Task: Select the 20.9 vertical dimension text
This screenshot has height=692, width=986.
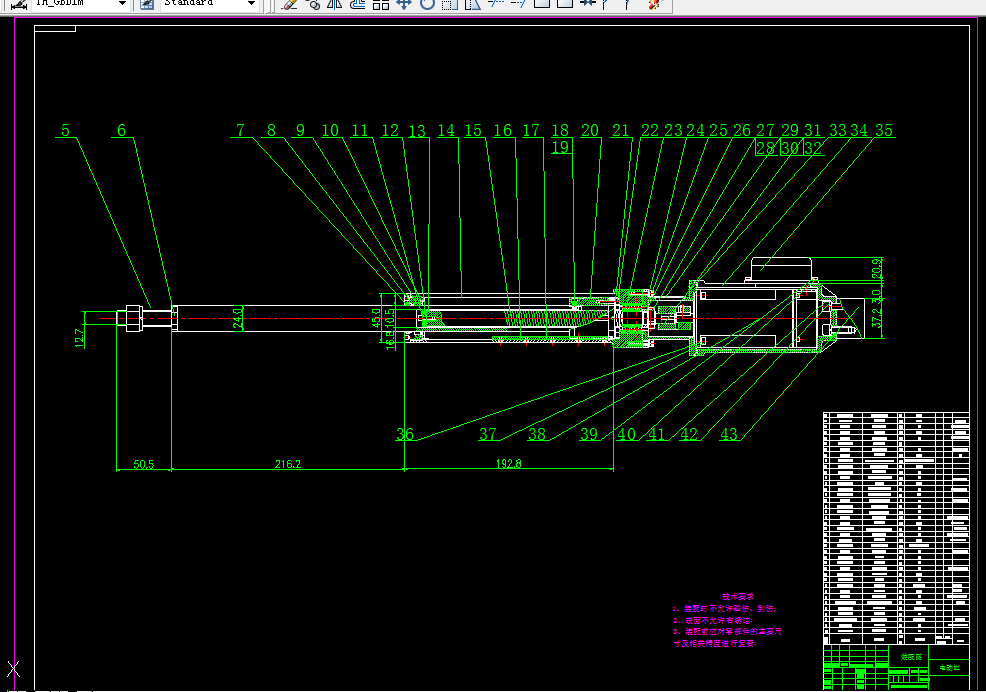Action: 877,269
